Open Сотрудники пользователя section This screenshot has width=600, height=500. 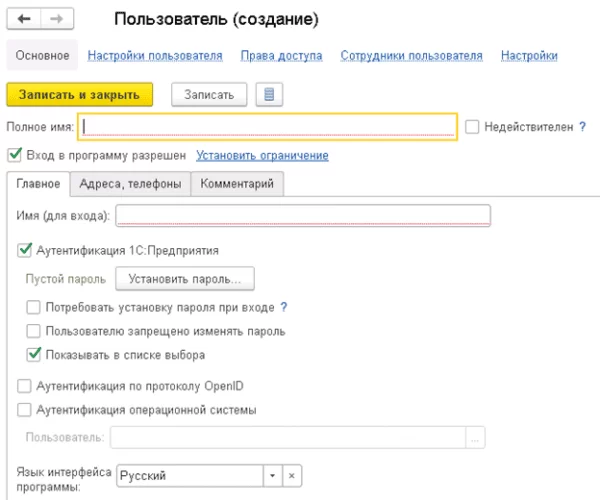(x=411, y=55)
